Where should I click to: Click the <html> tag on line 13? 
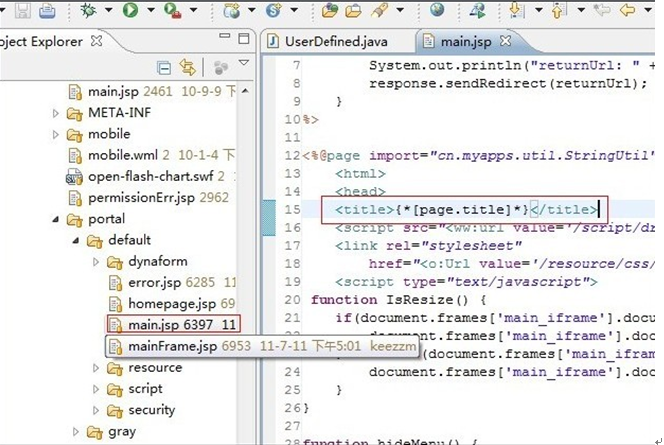pos(360,174)
